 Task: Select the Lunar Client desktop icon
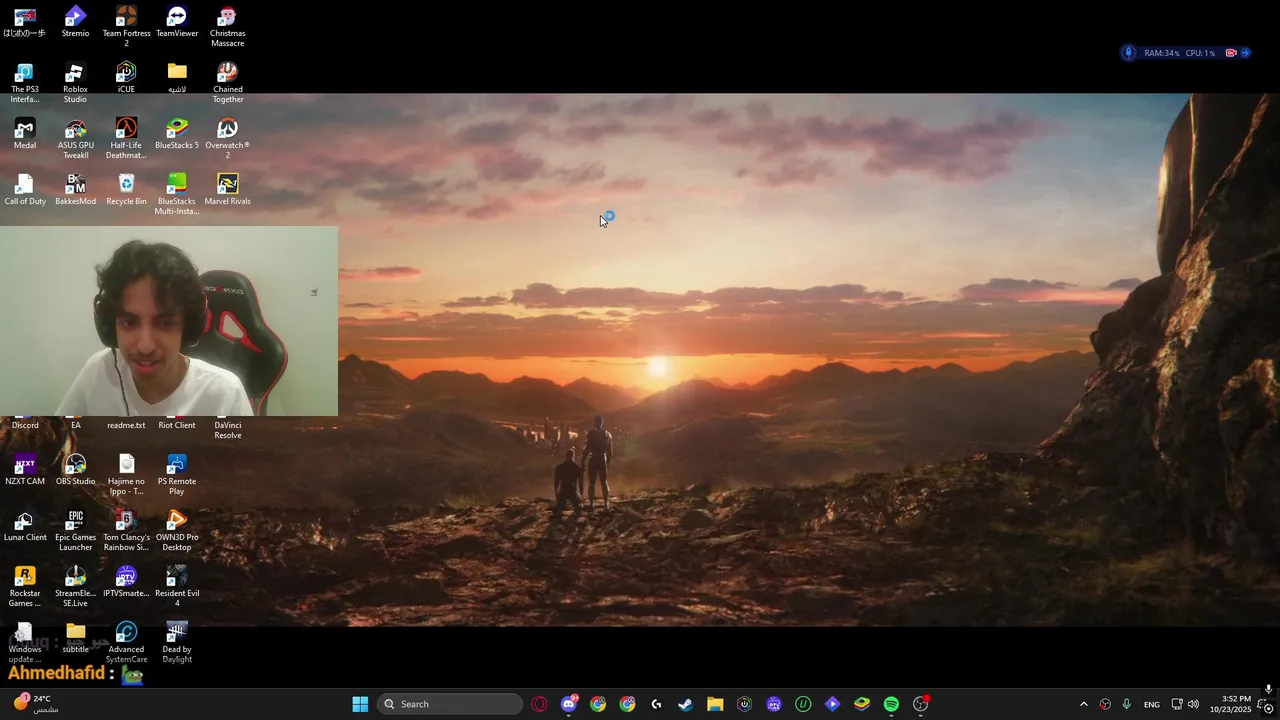pos(25,526)
